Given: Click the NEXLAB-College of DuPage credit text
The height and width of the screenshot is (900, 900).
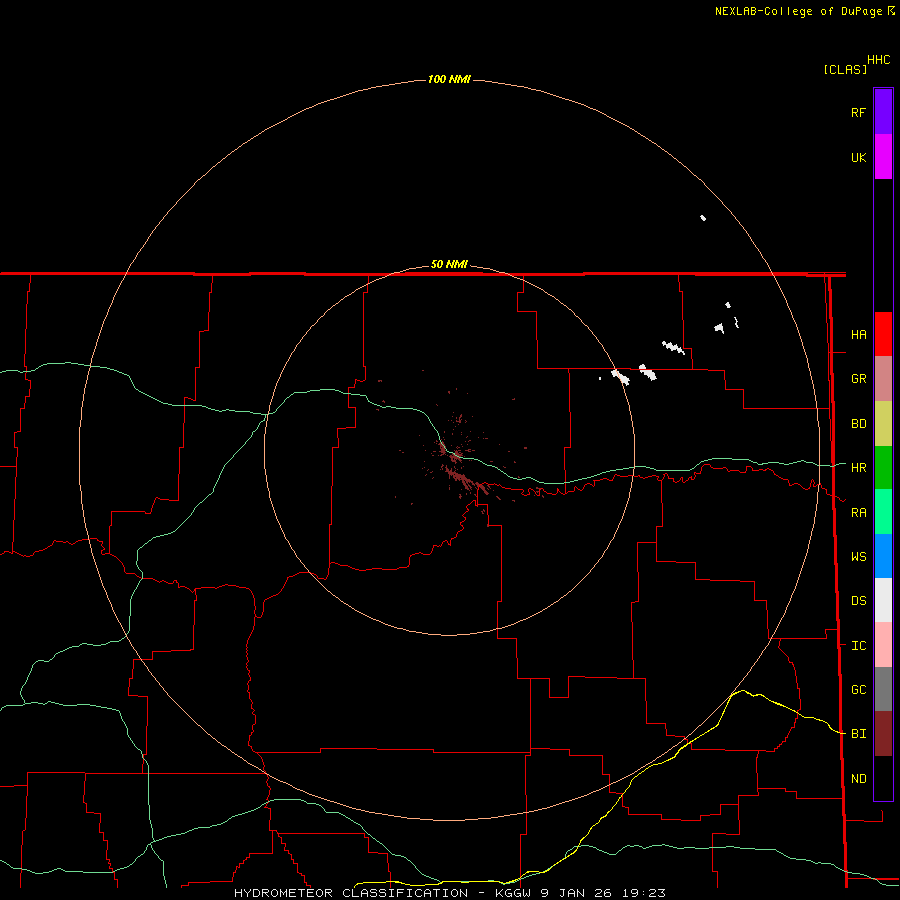Looking at the screenshot, I should pyautogui.click(x=798, y=11).
